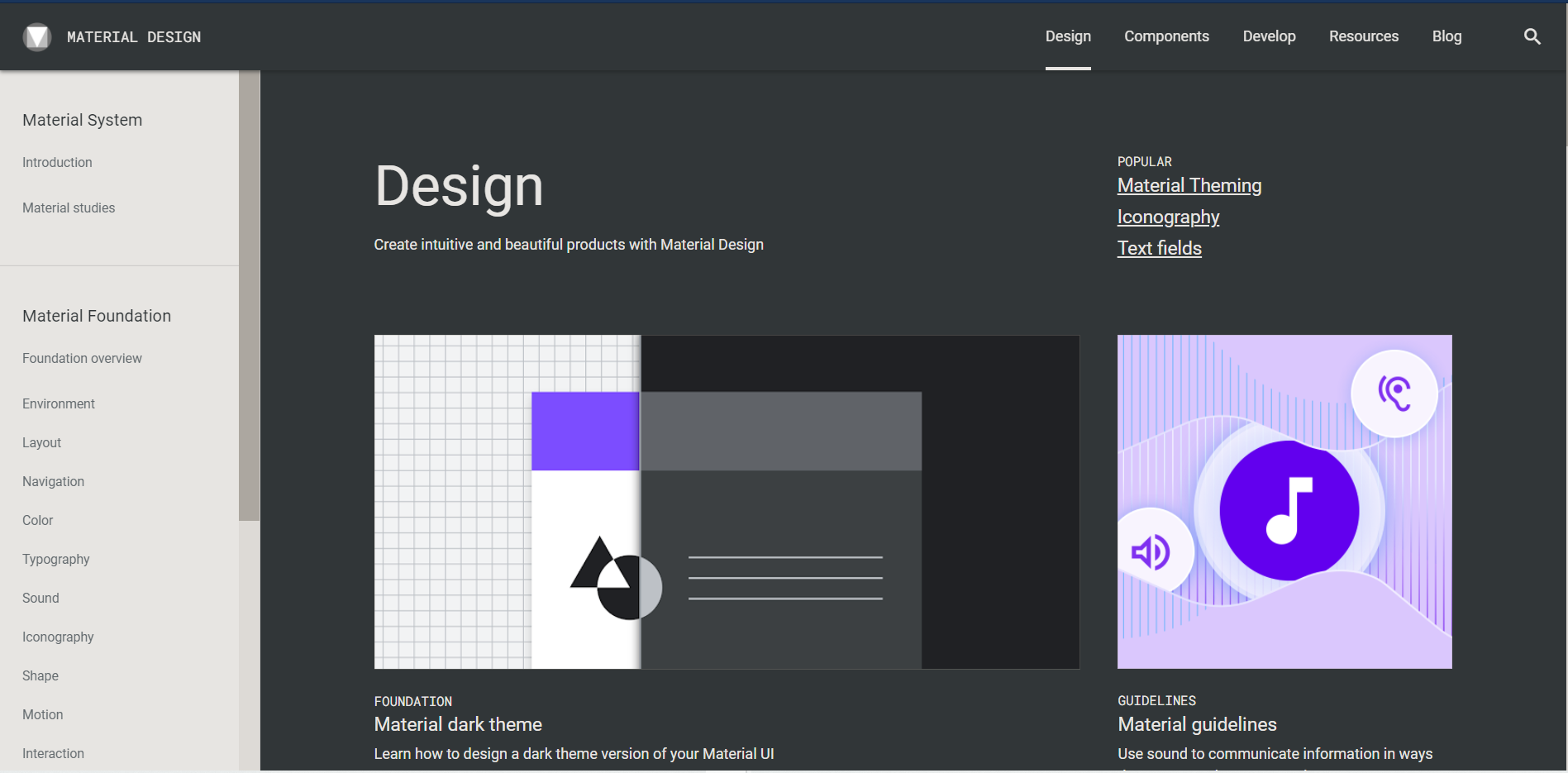Open the Material dark theme thumbnail

(727, 502)
